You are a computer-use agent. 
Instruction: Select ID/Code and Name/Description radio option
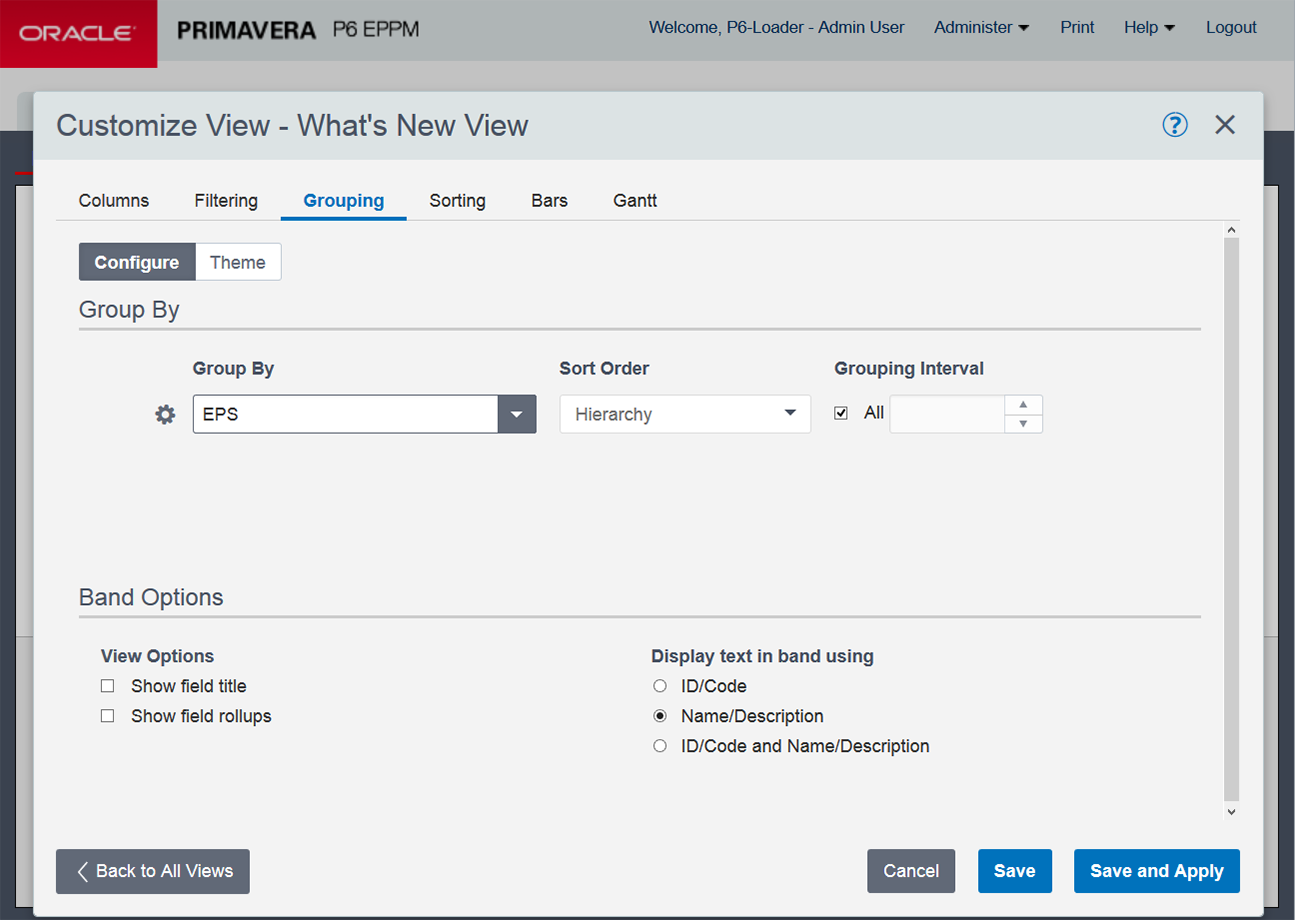(x=660, y=746)
